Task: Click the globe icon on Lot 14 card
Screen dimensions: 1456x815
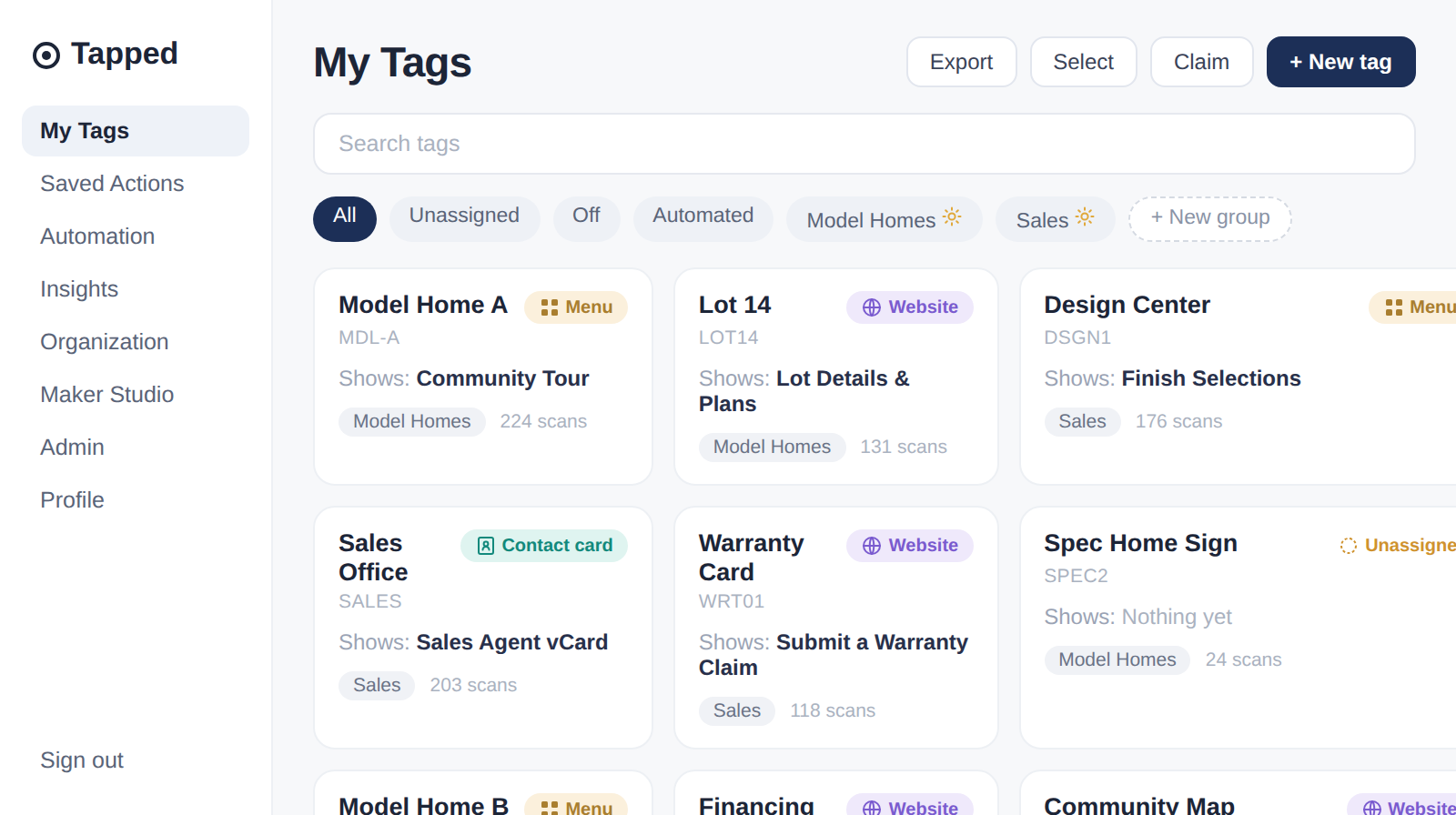Action: (872, 307)
